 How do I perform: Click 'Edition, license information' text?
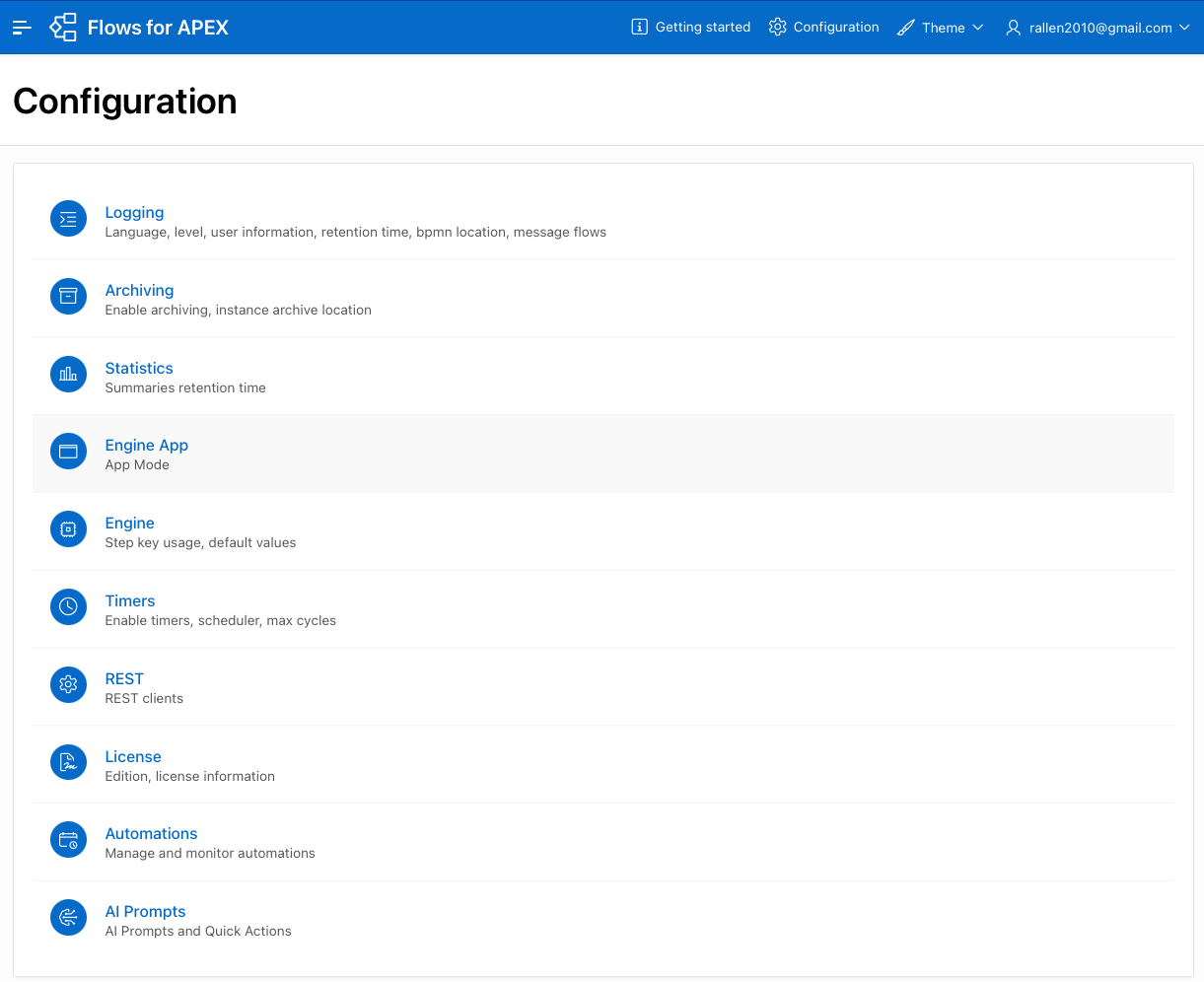190,777
